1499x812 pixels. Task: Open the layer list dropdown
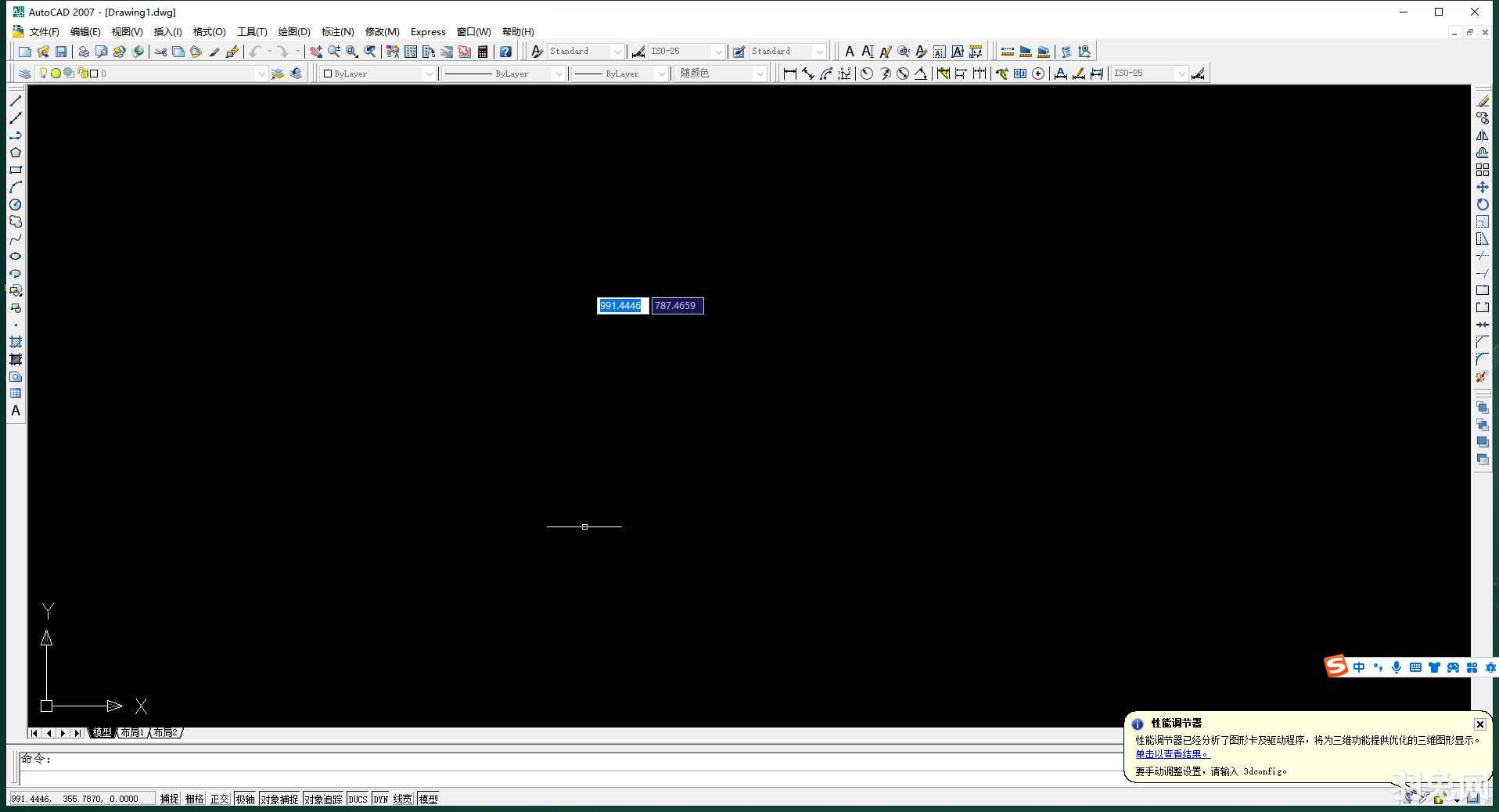tap(261, 74)
